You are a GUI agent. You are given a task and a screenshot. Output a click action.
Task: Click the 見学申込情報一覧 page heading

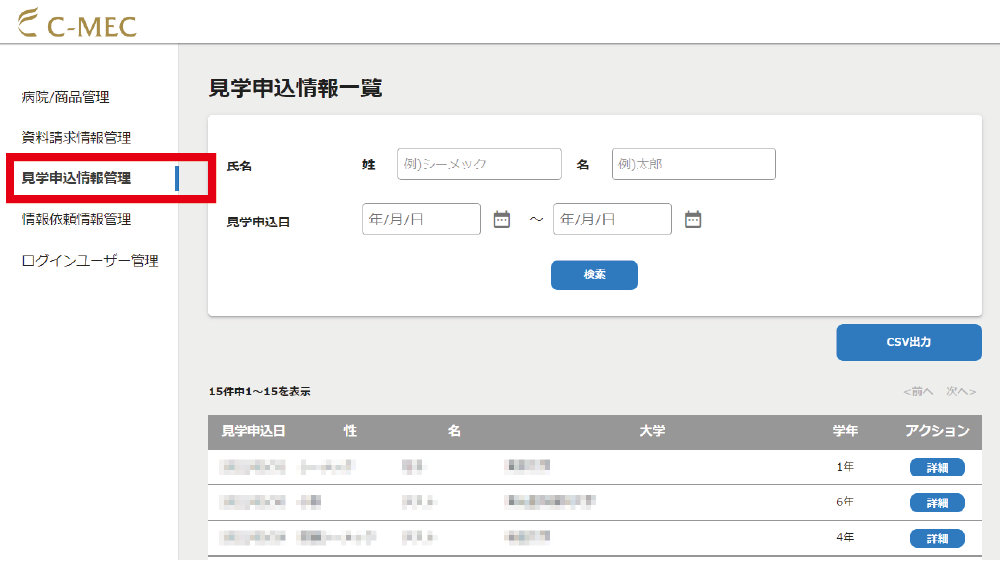coord(295,88)
